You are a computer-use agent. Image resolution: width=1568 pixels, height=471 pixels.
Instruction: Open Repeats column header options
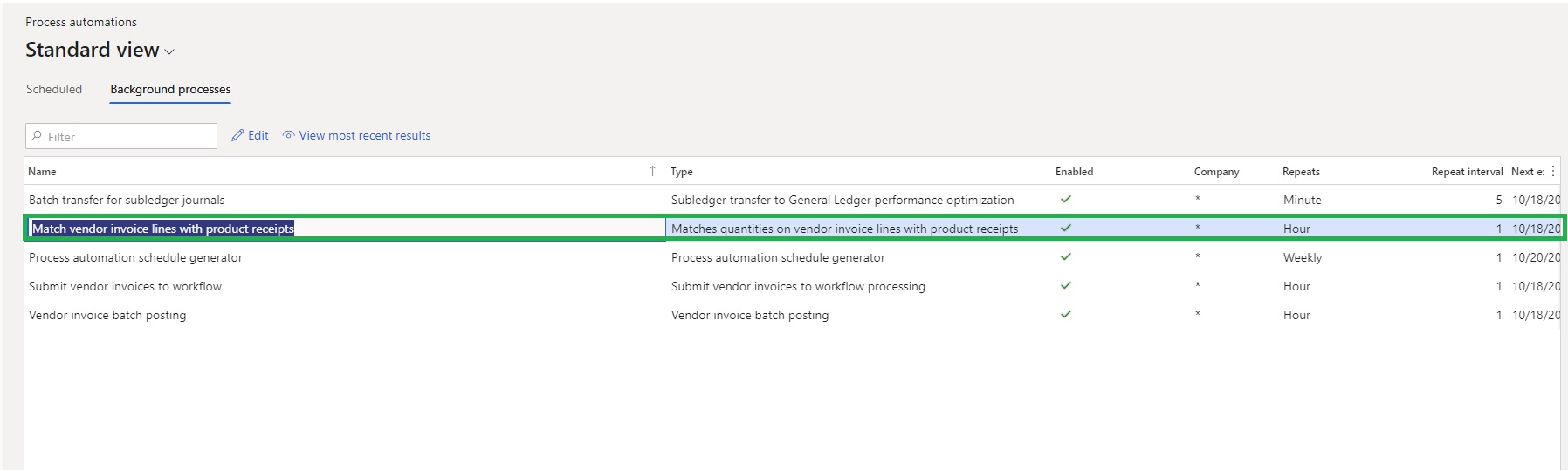1301,172
